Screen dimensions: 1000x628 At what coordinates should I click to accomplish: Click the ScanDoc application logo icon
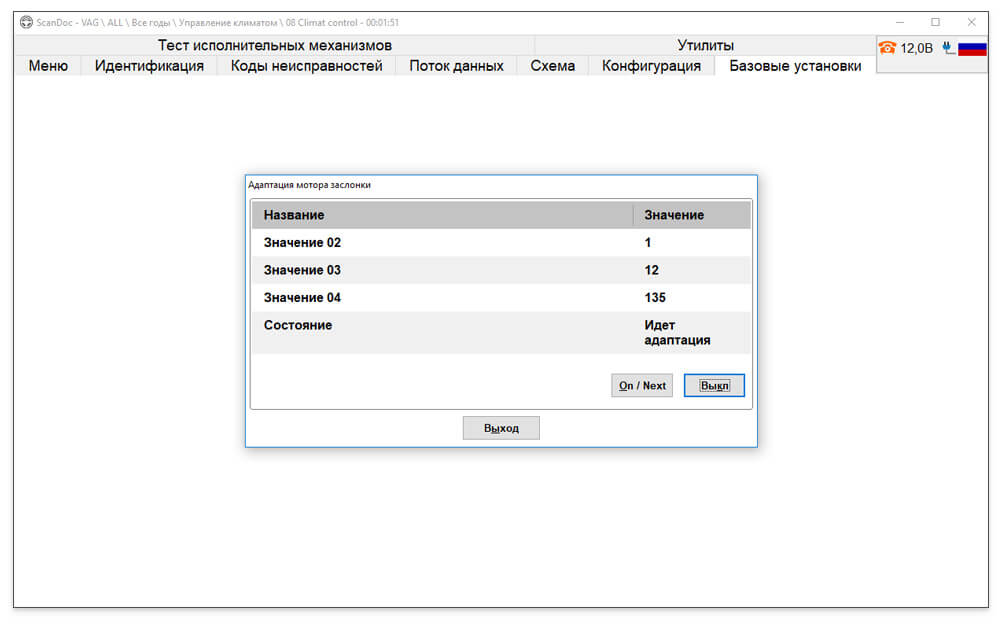tap(26, 22)
